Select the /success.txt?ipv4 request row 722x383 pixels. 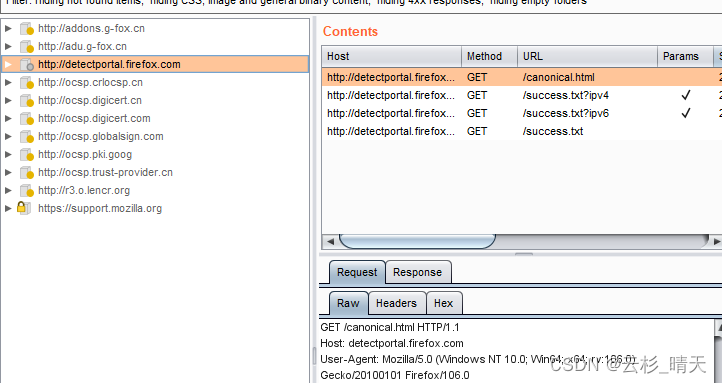[x=522, y=95]
